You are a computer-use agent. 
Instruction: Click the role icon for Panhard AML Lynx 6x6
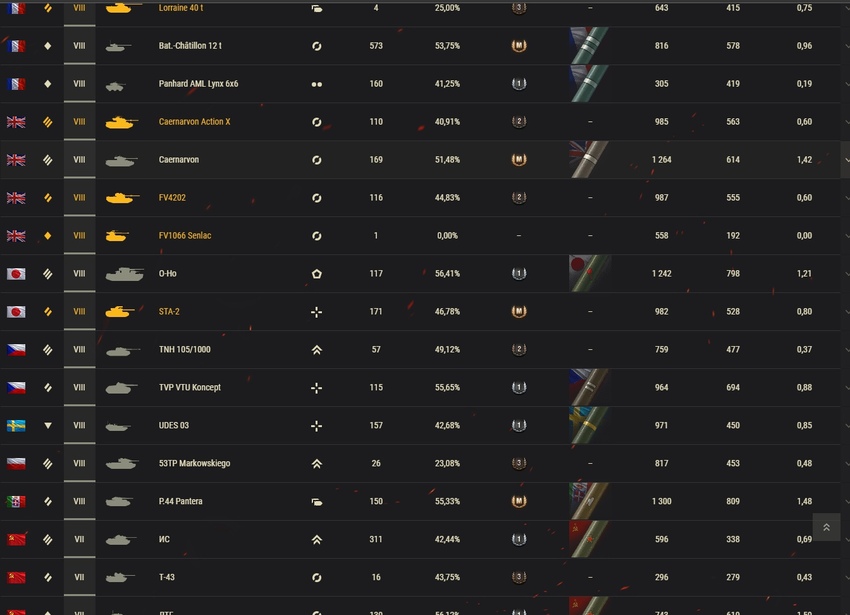click(317, 84)
